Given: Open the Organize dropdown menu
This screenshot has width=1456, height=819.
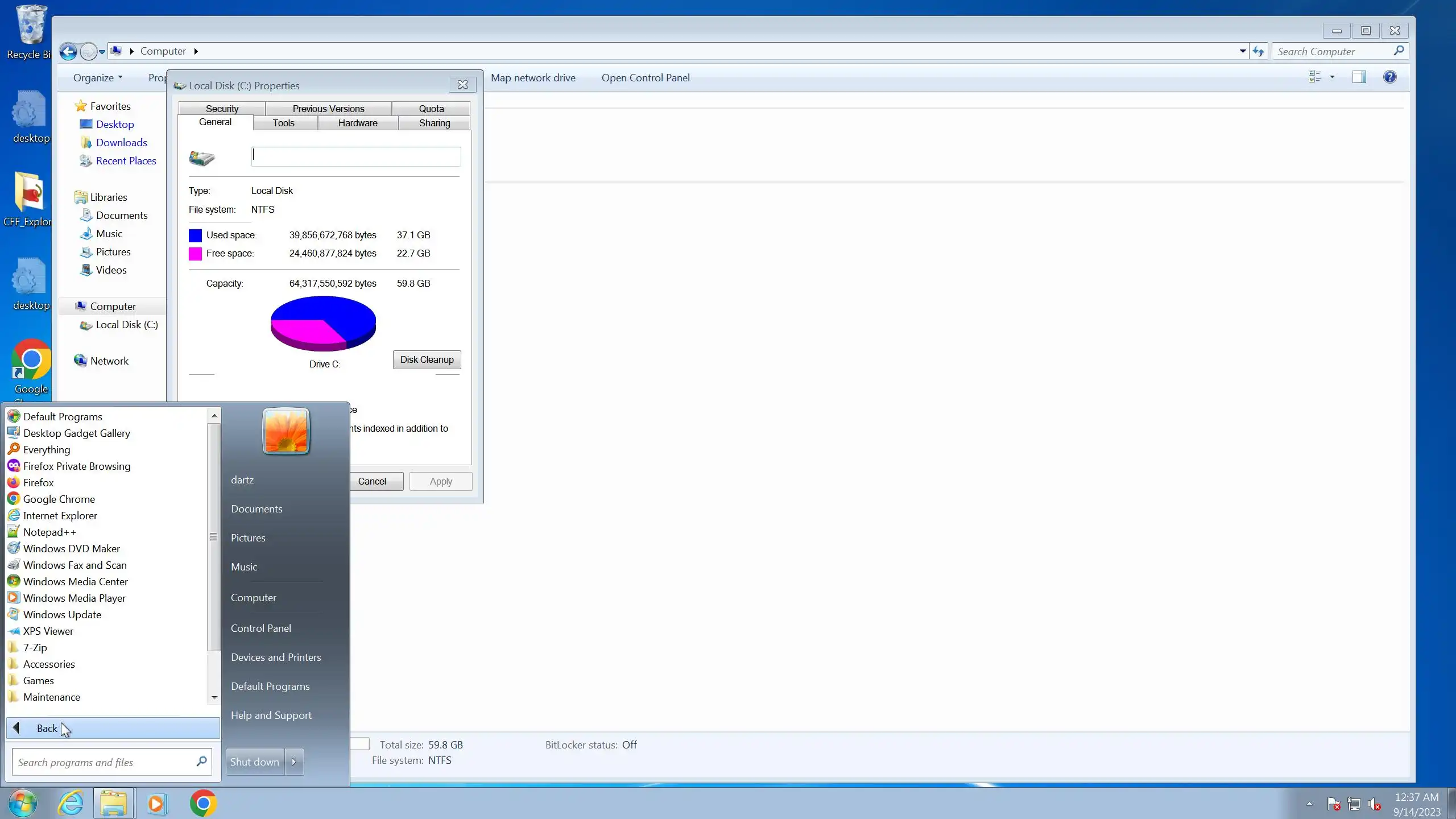Looking at the screenshot, I should pyautogui.click(x=97, y=78).
